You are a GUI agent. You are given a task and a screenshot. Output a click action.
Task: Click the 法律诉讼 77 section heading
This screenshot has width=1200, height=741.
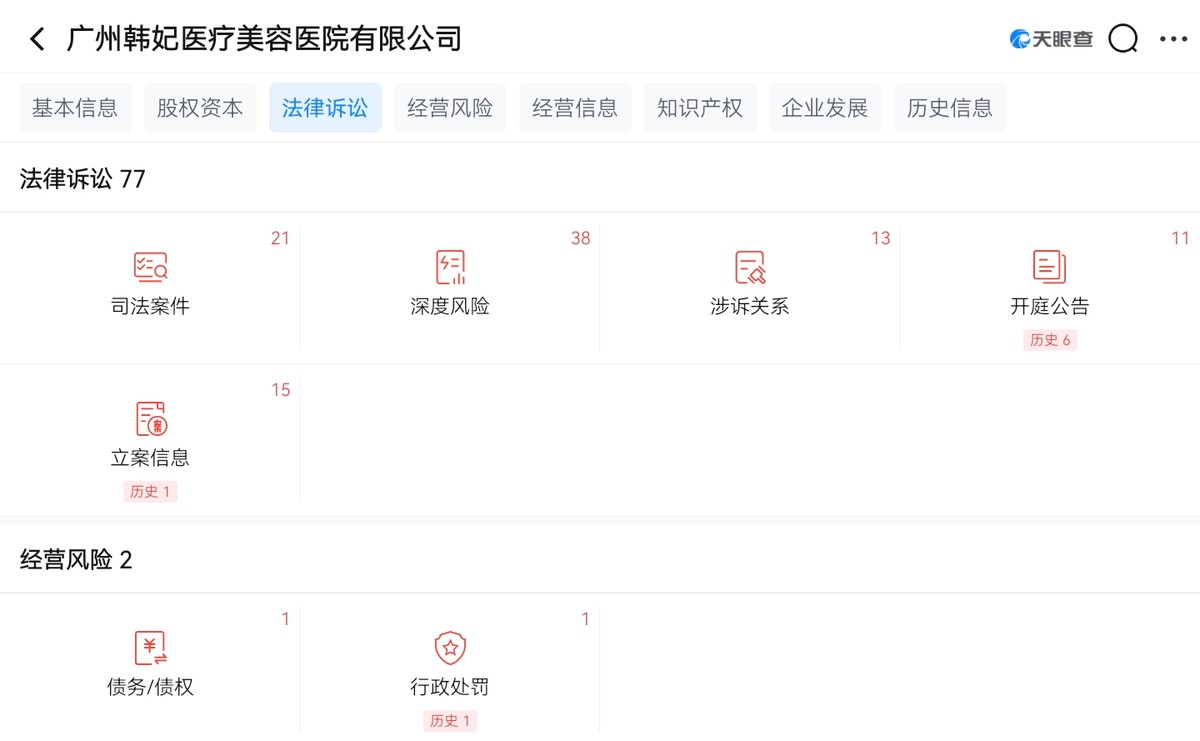coord(83,179)
